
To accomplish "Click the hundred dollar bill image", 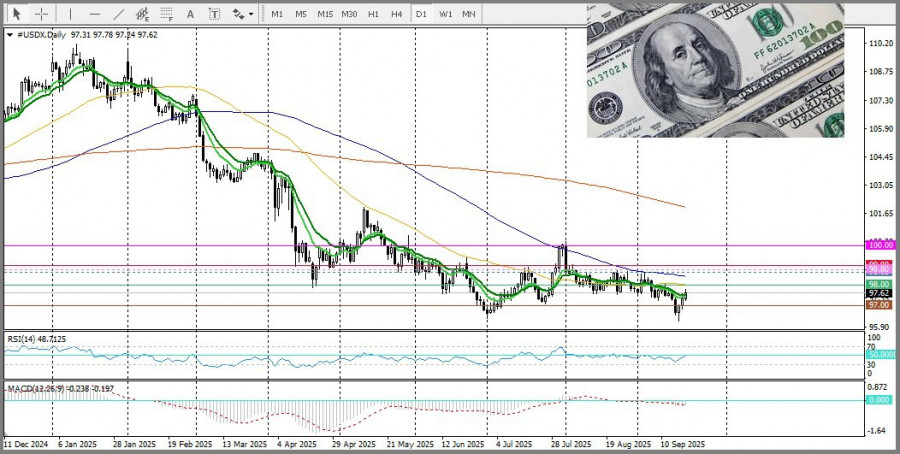I will tap(715, 69).
